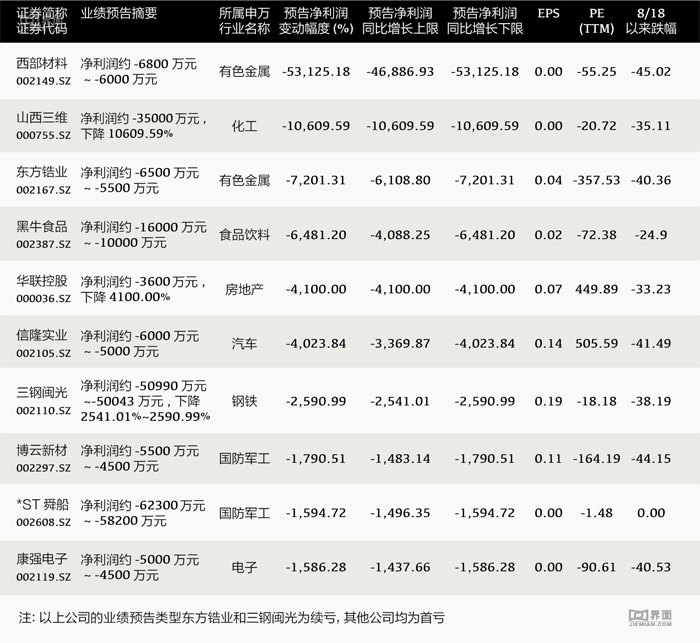Click the 8/18 以来跌幅 column header
The image size is (700, 643).
click(x=651, y=21)
